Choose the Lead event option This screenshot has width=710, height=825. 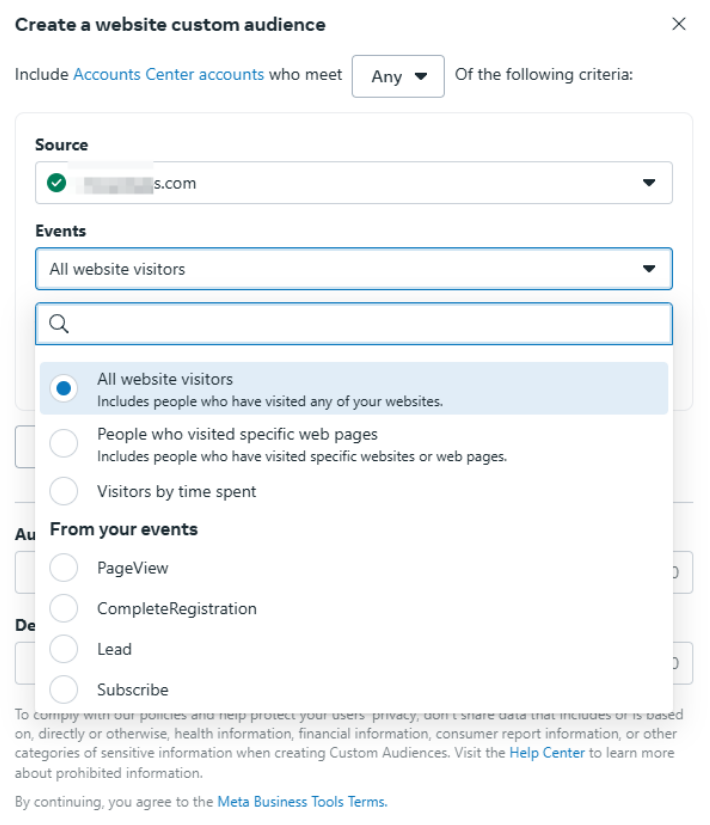[64, 649]
